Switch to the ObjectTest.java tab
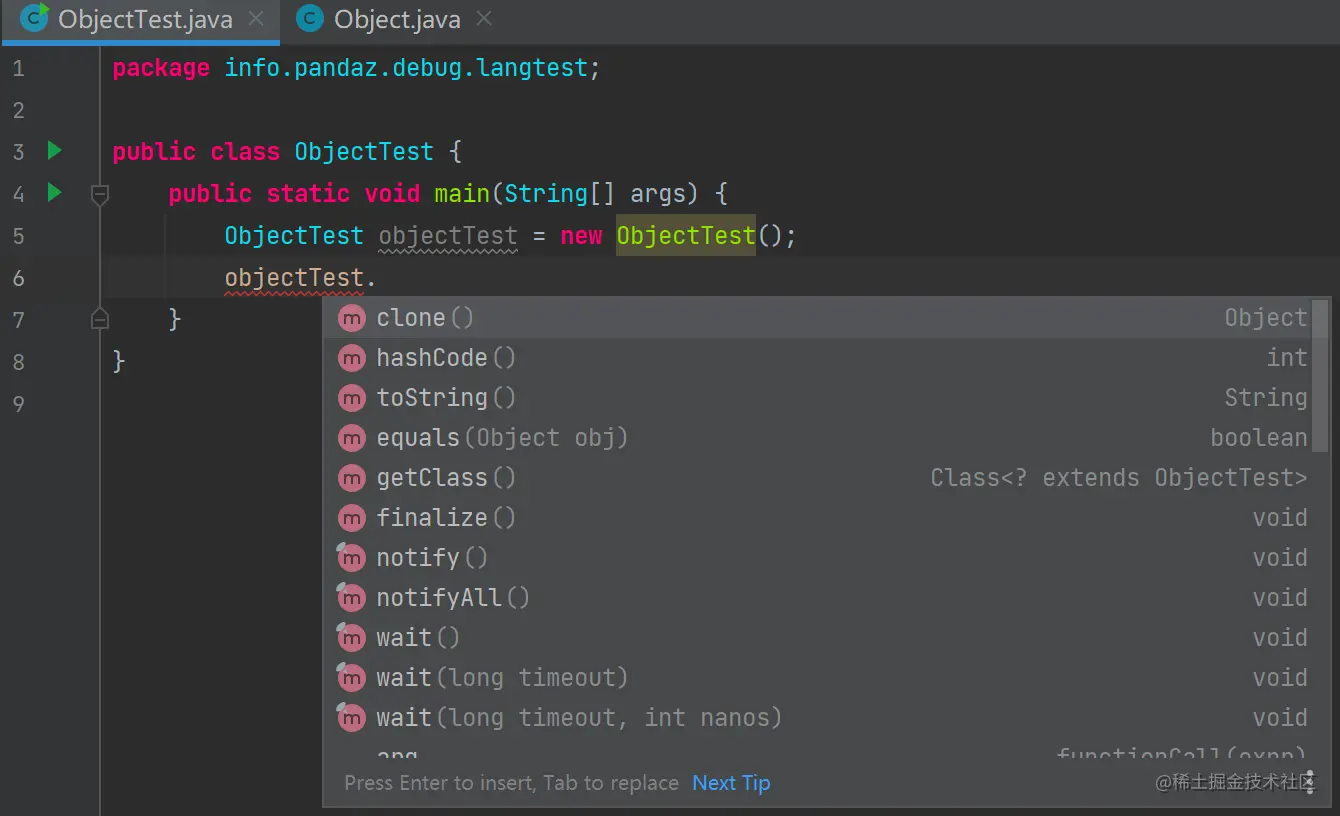Viewport: 1340px width, 816px height. coord(140,20)
